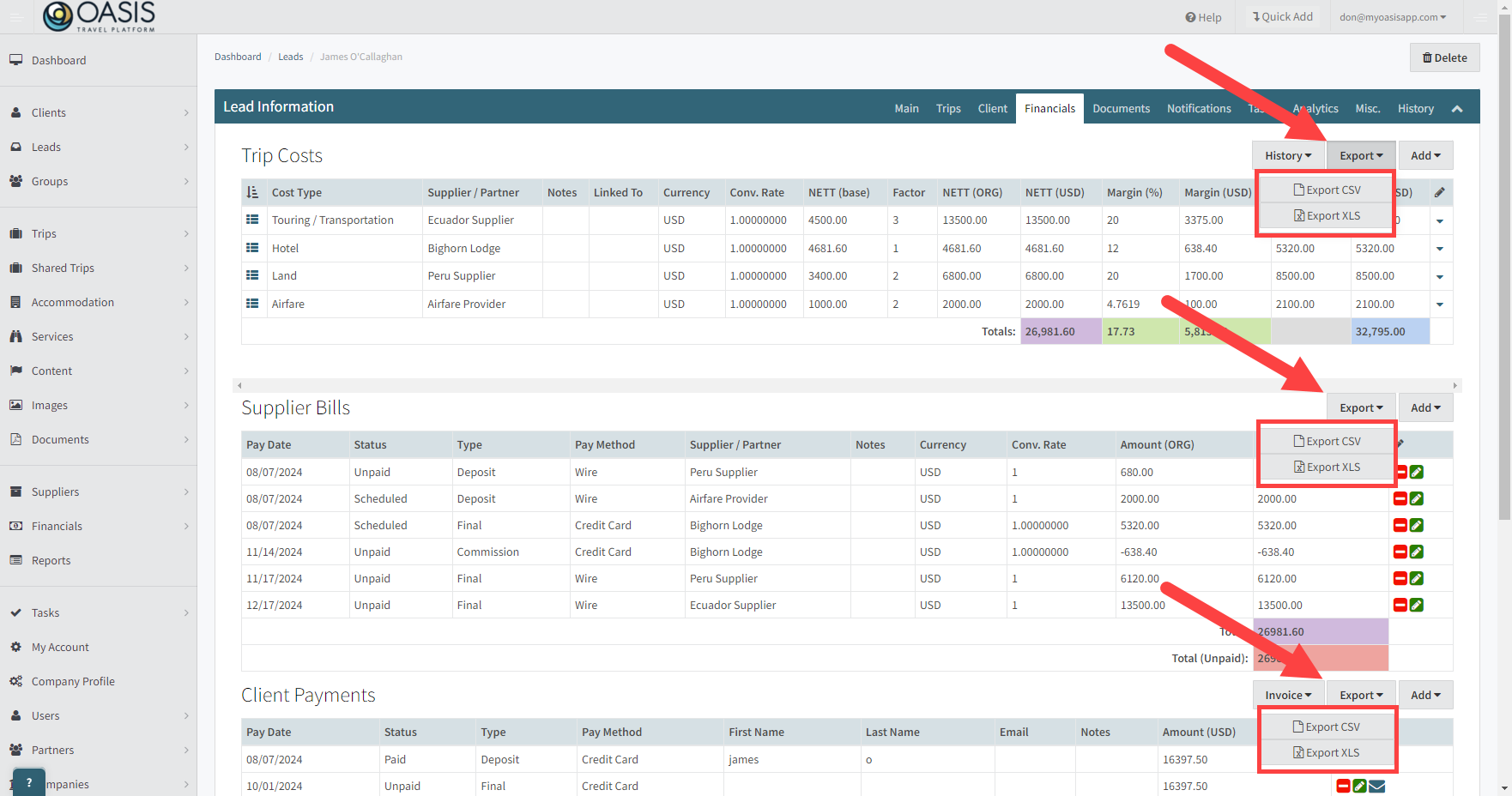Choose Export XLS under Supplier Bills
The image size is (1512, 796).
tap(1327, 467)
